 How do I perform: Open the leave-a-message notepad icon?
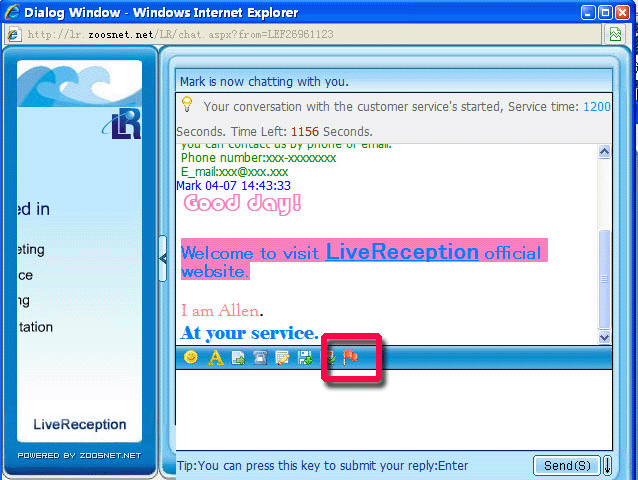click(x=282, y=358)
